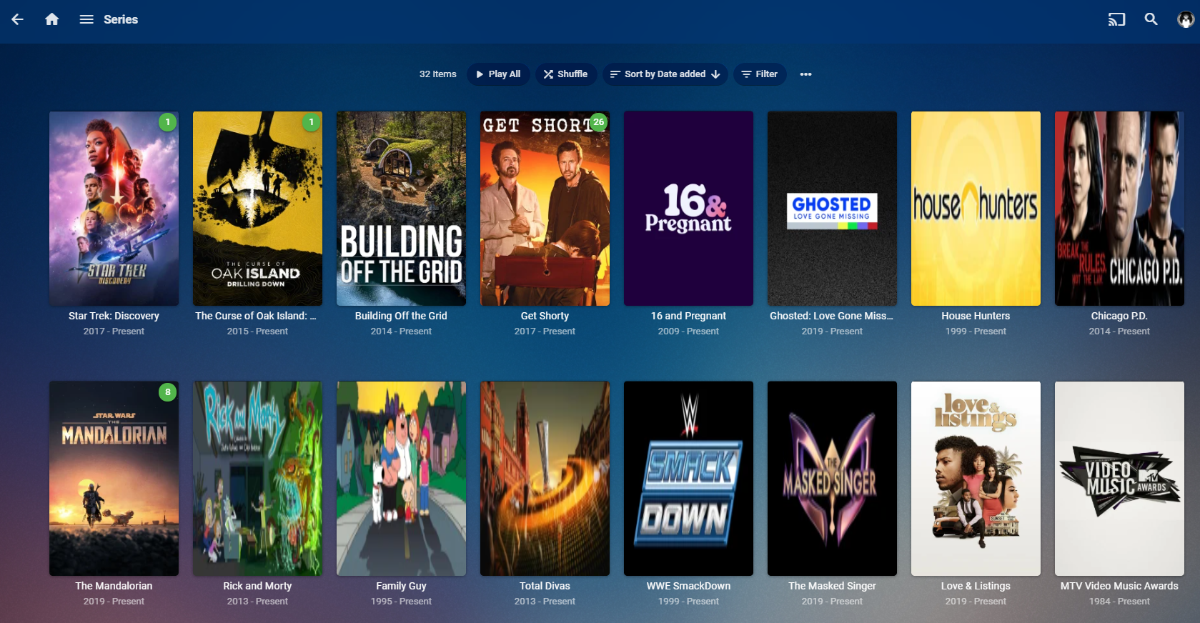
Task: Click the home icon in the header
Action: coord(51,18)
